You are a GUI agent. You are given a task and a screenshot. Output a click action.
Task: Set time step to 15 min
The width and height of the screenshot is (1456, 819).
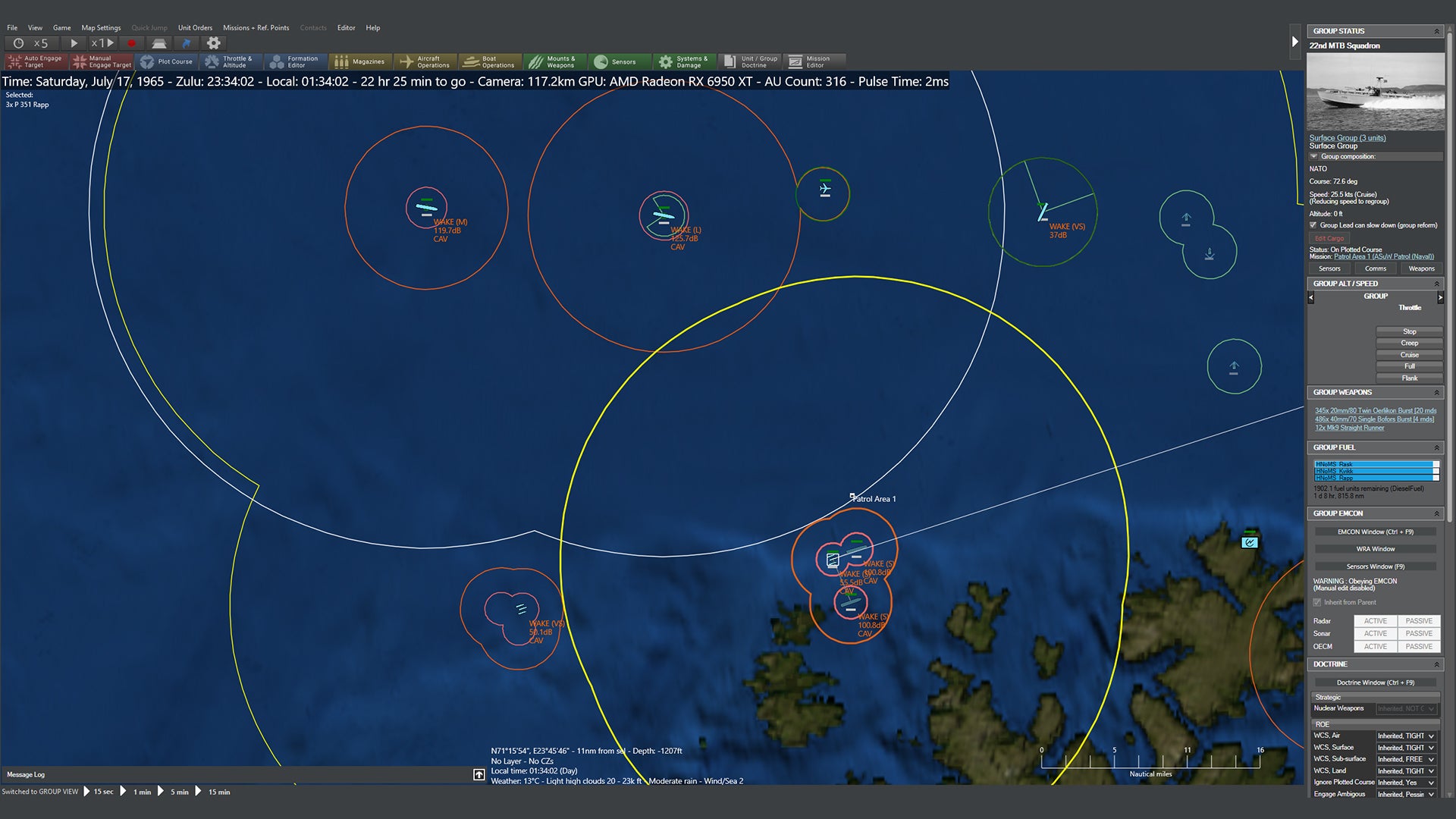(x=218, y=791)
